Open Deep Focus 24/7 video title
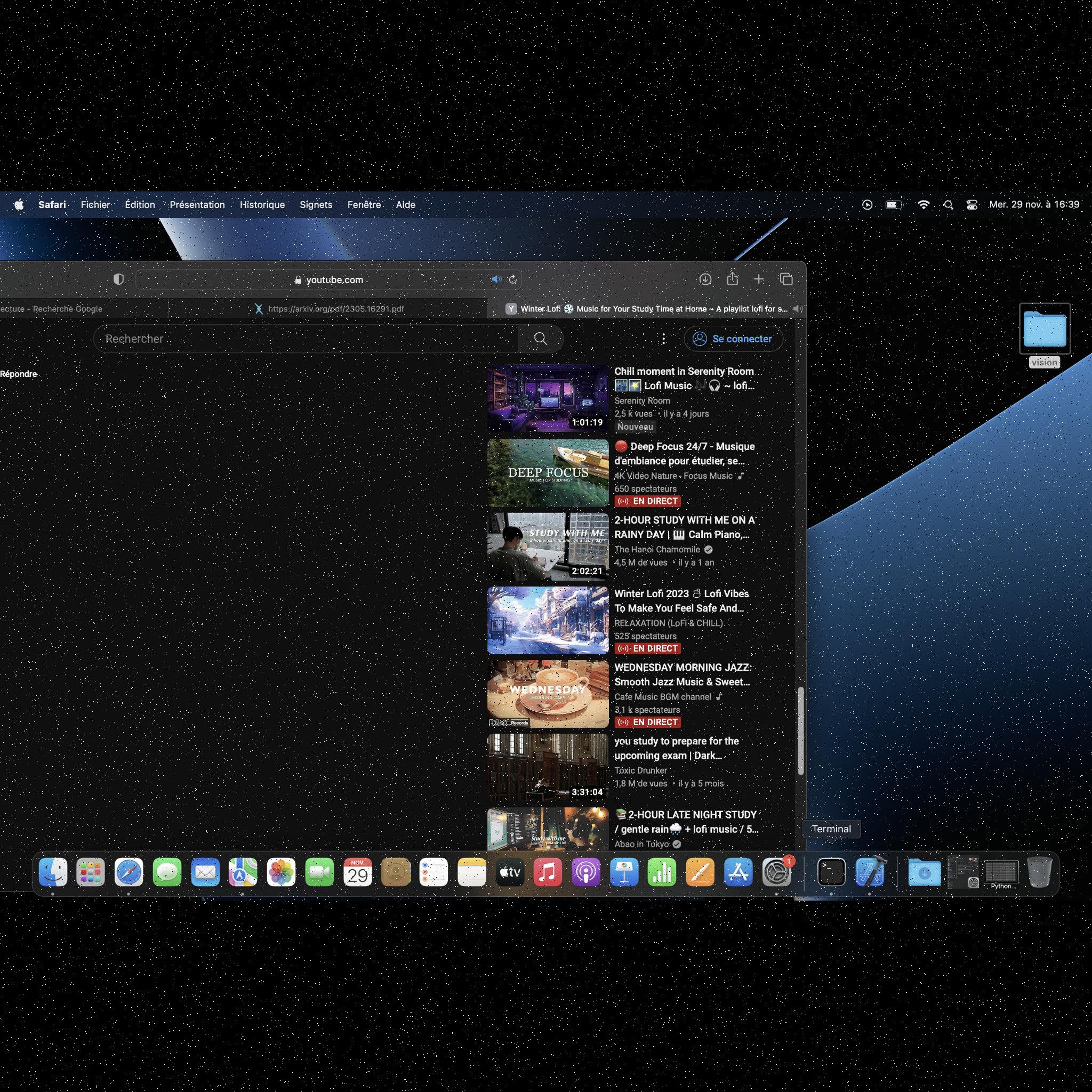 point(685,453)
